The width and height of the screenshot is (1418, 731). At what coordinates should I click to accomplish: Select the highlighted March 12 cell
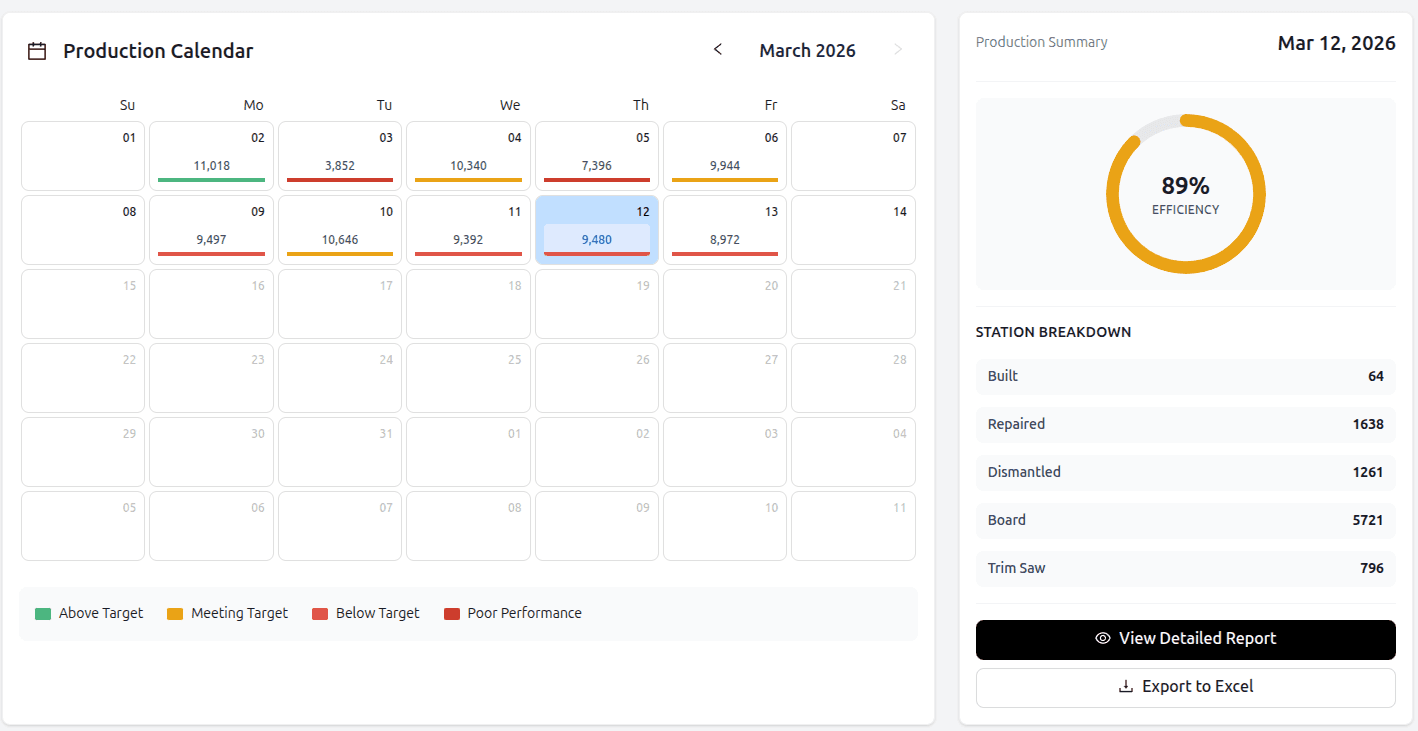(596, 230)
